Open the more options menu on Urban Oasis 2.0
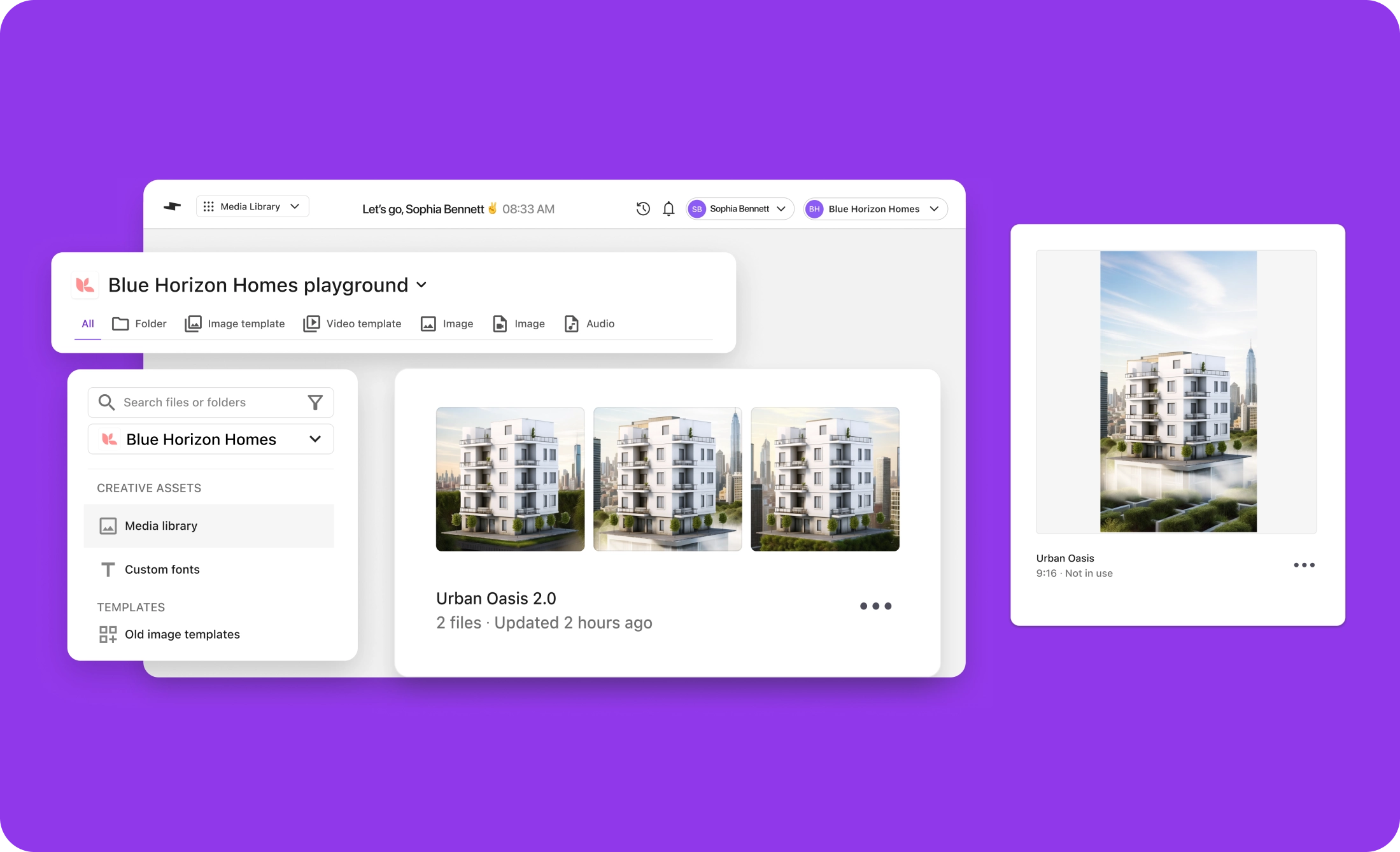Viewport: 1400px width, 852px height. (x=875, y=606)
